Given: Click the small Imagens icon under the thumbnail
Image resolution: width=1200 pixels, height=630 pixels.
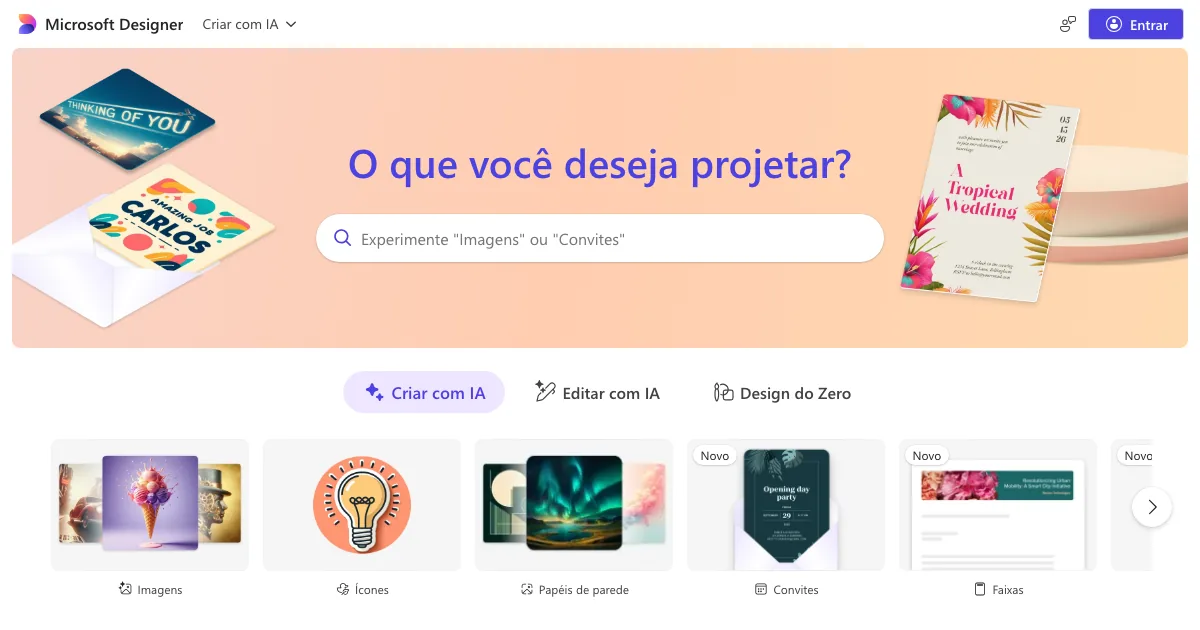Looking at the screenshot, I should point(125,589).
